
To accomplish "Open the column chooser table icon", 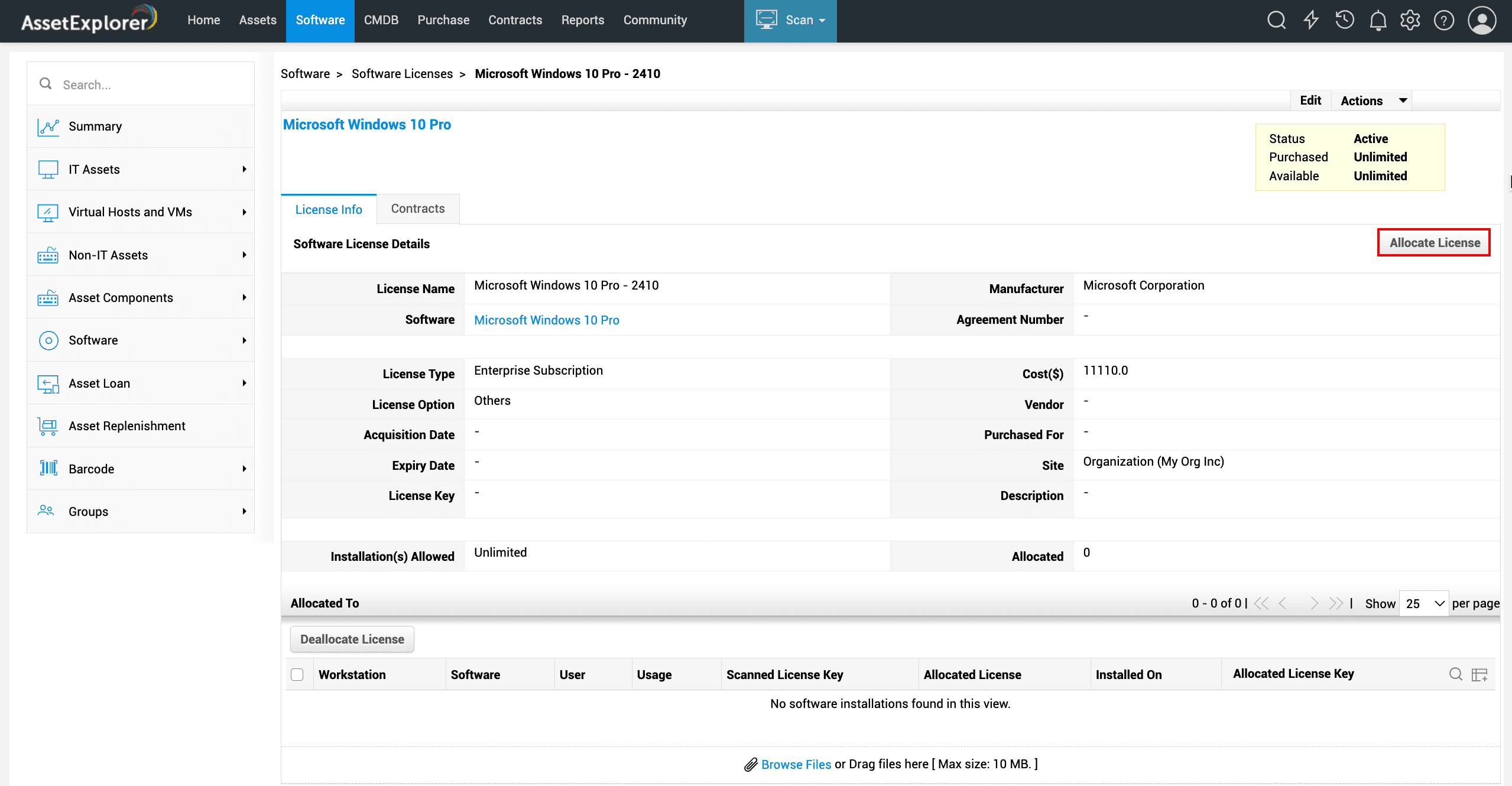I will coord(1479,674).
